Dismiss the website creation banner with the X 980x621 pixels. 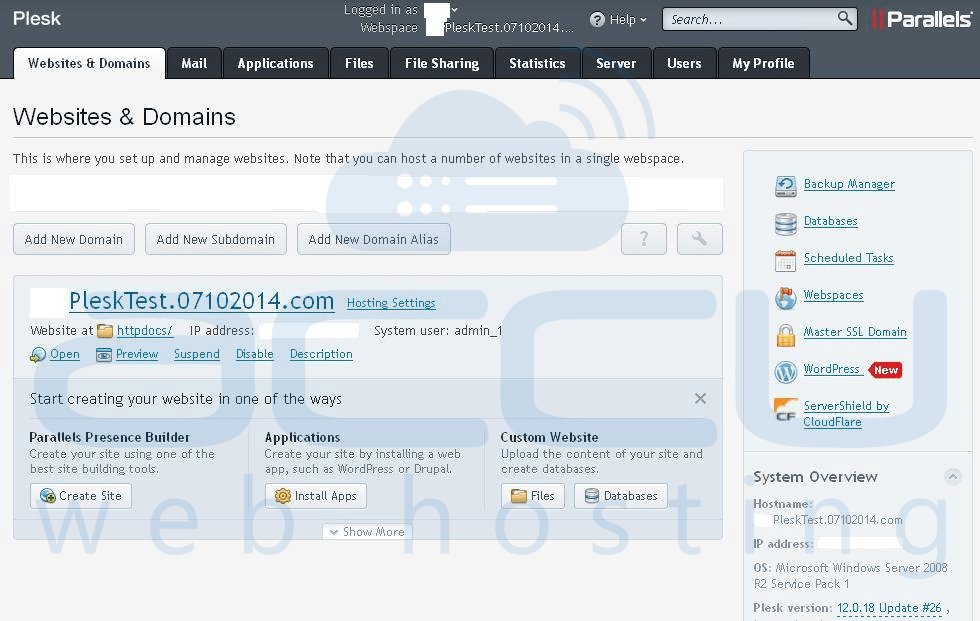pyautogui.click(x=700, y=398)
